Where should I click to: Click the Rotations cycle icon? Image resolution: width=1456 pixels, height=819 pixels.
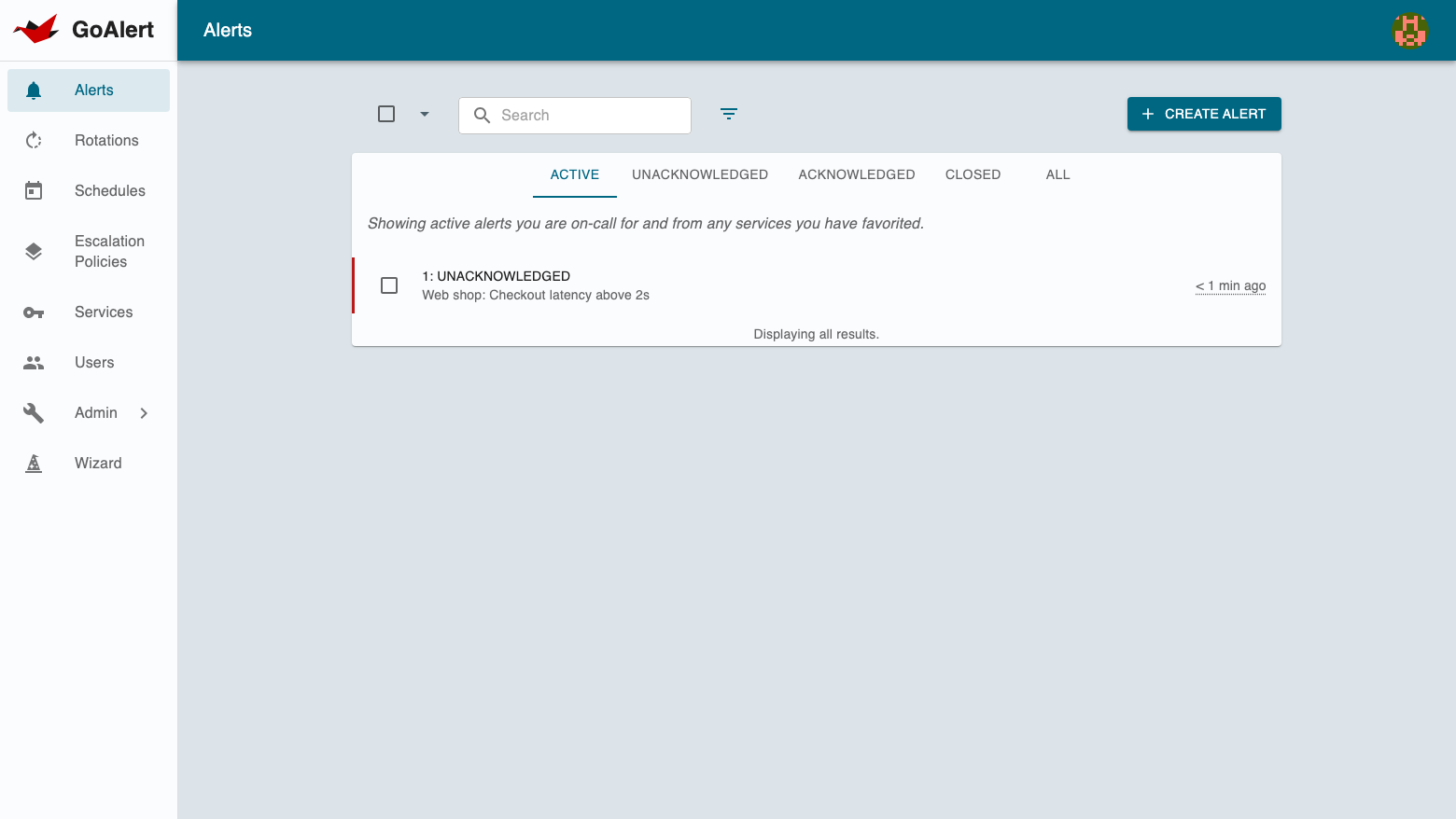click(x=34, y=141)
